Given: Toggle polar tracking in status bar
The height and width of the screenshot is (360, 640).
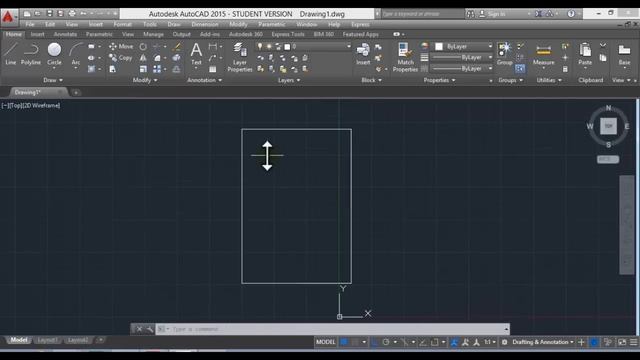Looking at the screenshot, I should tap(386, 342).
